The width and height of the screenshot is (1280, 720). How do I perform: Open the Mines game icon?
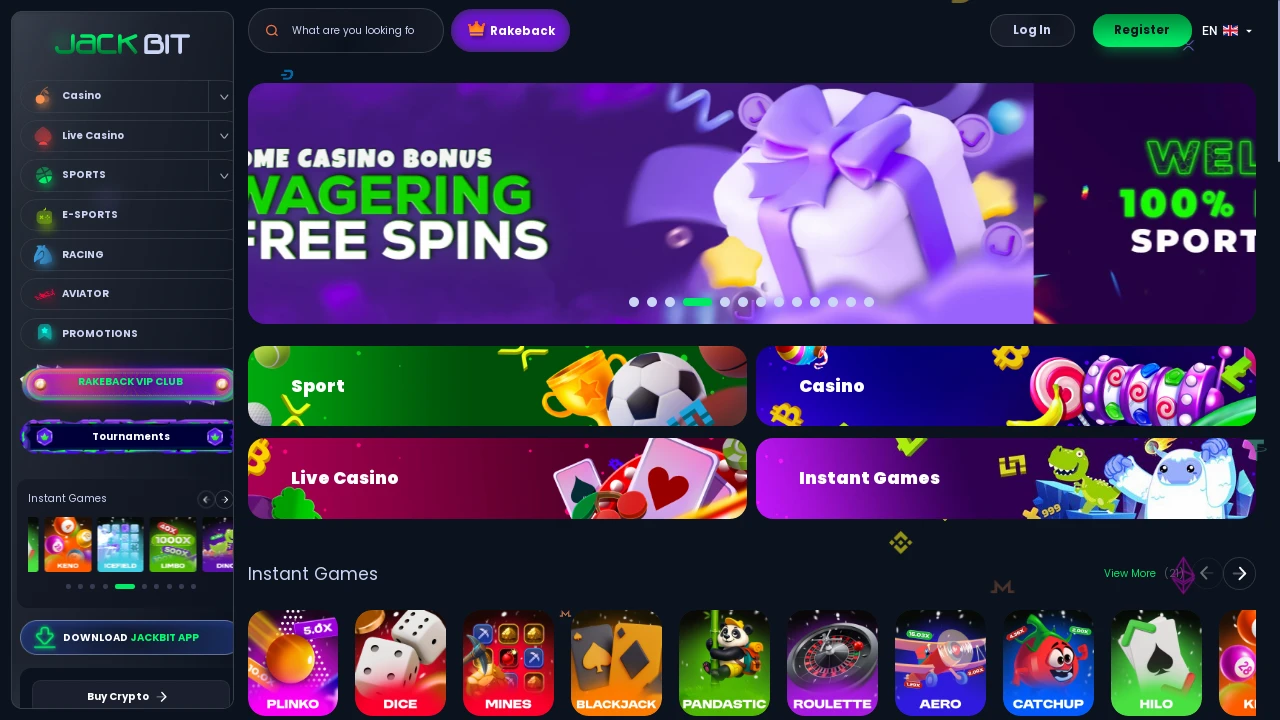tap(508, 663)
